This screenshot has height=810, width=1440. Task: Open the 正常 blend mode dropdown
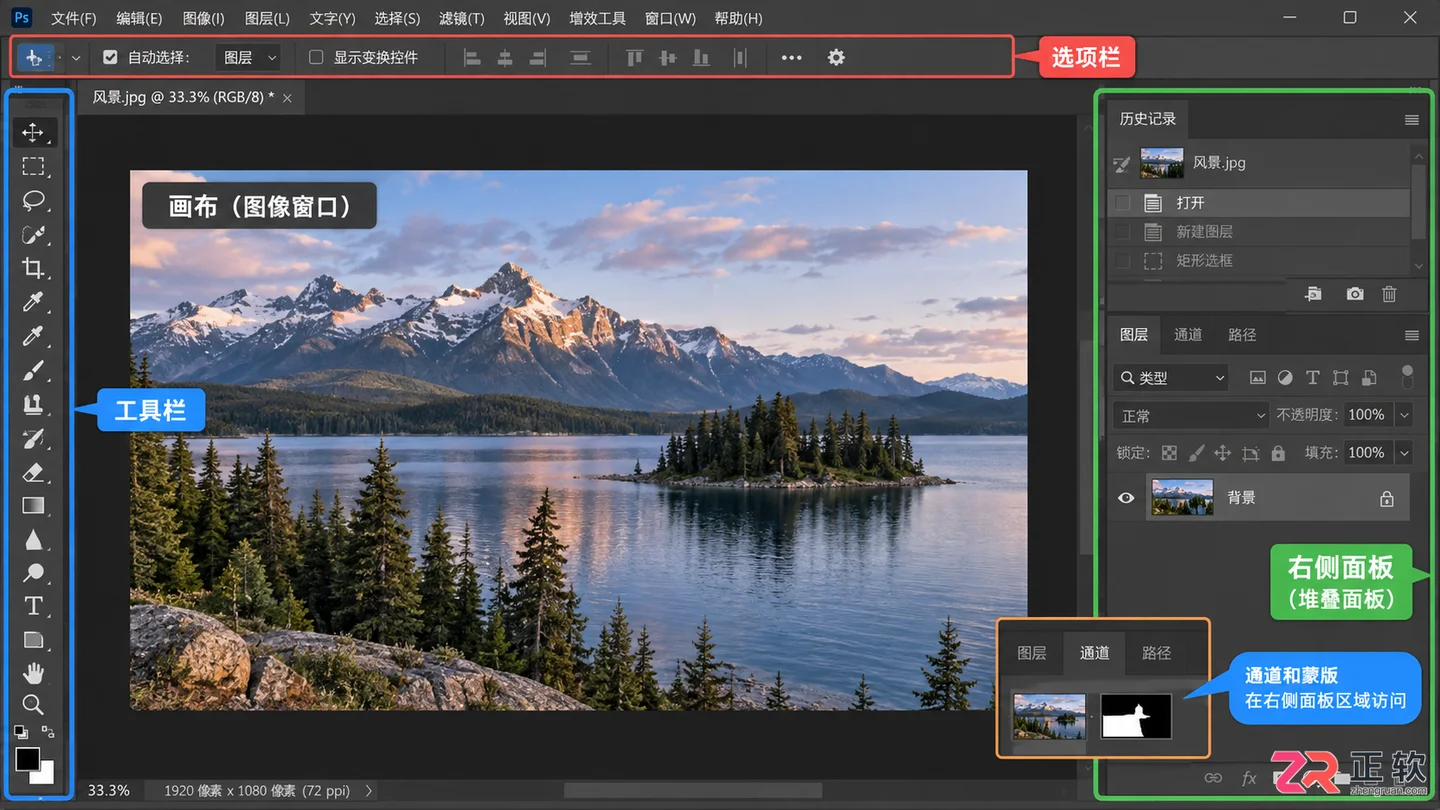coord(1190,415)
